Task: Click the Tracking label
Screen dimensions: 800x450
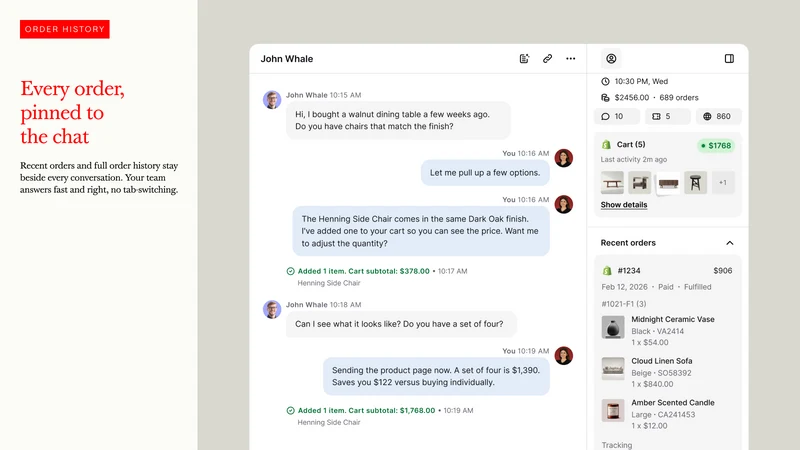Action: [x=616, y=445]
